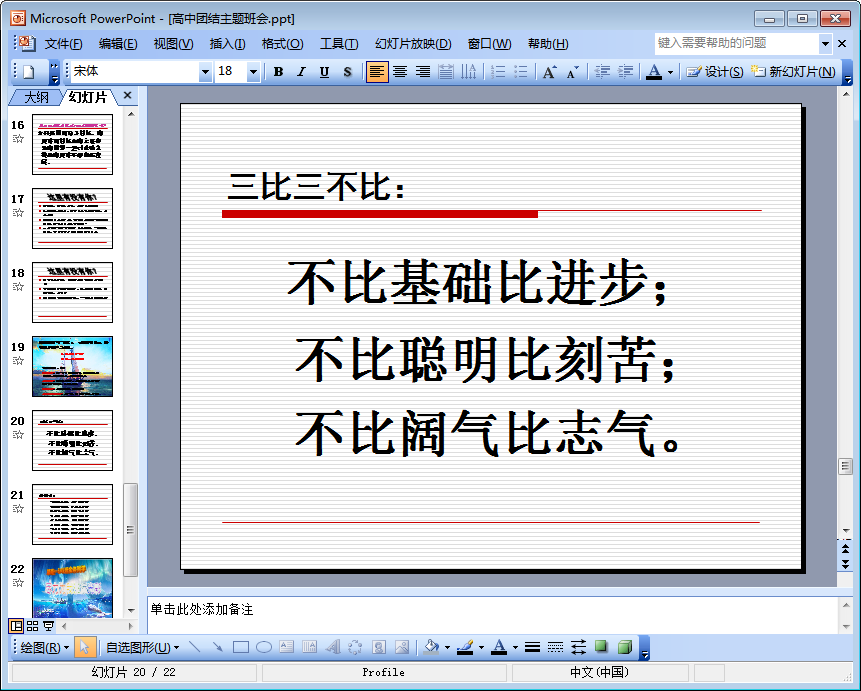
Task: Open the 设计(S) design pane
Action: pyautogui.click(x=714, y=72)
